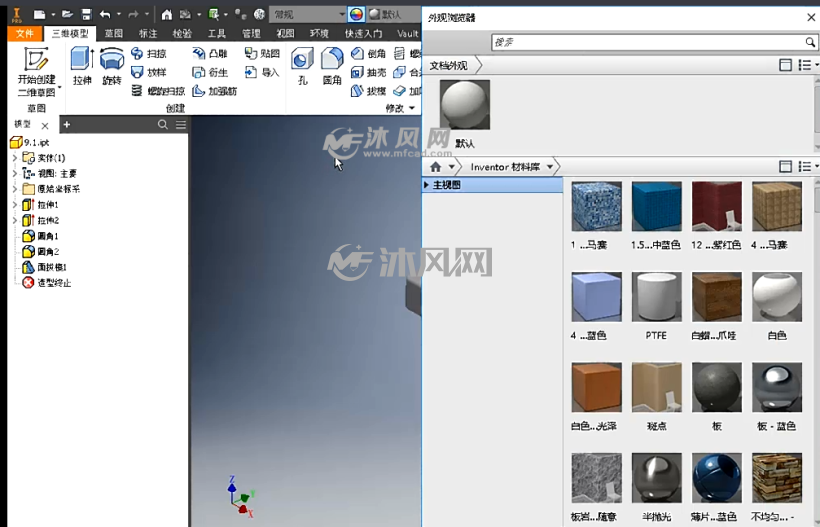Screen dimensions: 820x527
Task: Open the Inventor material library list view options
Action: 808,167
